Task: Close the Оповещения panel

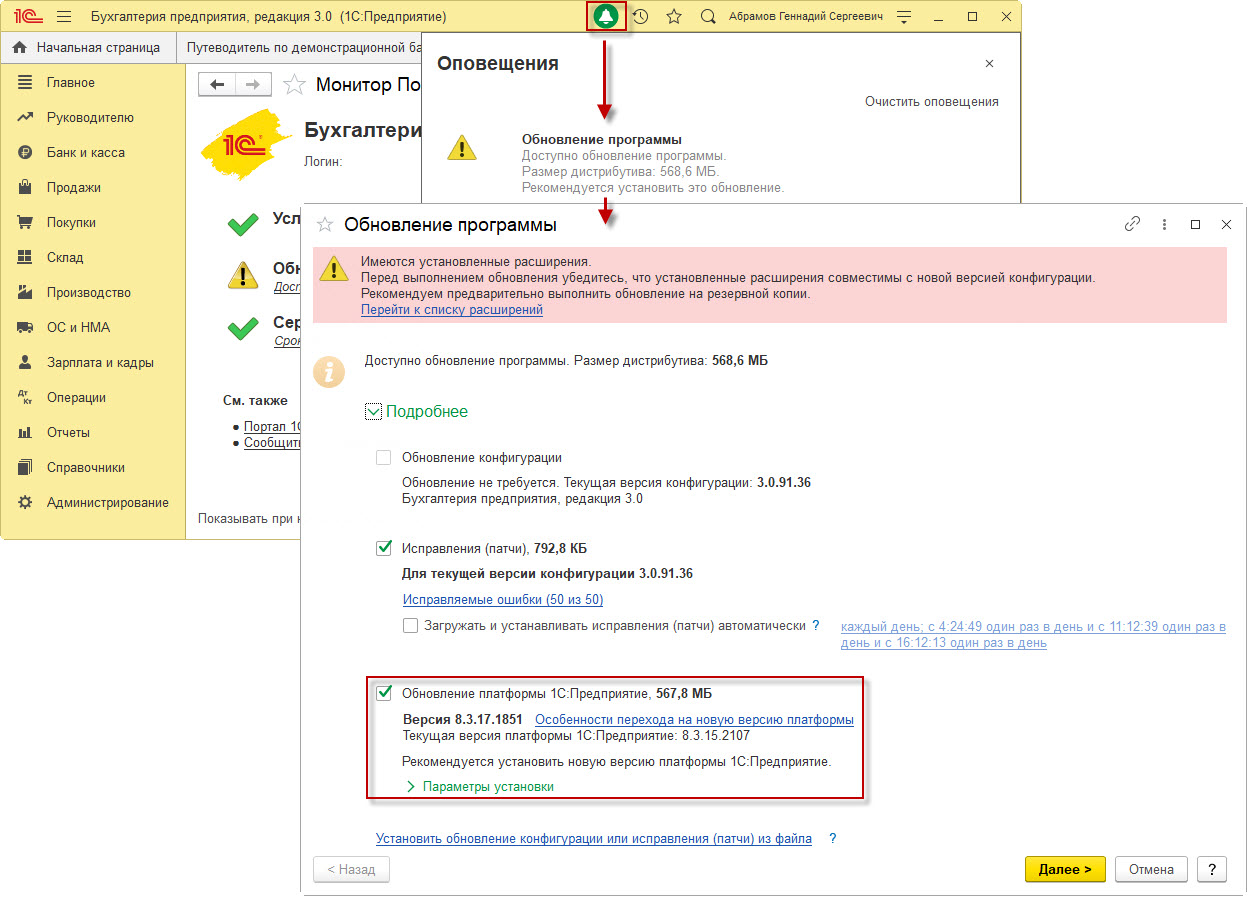Action: point(989,63)
